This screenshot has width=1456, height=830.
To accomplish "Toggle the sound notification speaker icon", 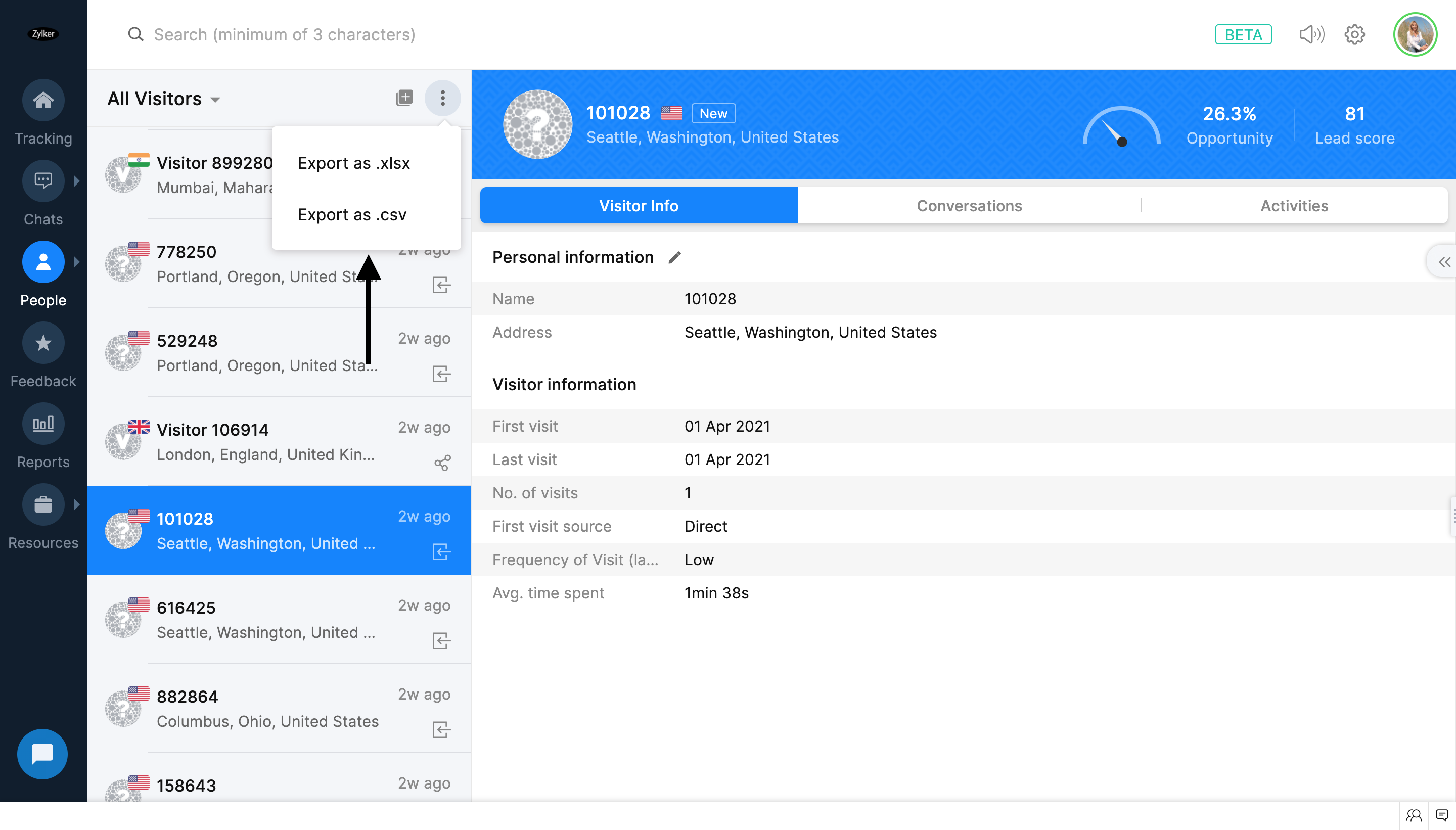I will [1311, 35].
